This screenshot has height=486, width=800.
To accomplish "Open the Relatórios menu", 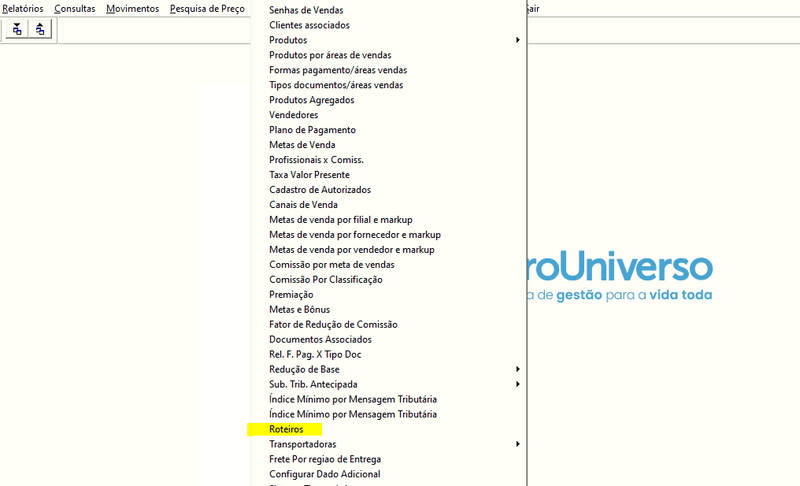I will coord(23,8).
